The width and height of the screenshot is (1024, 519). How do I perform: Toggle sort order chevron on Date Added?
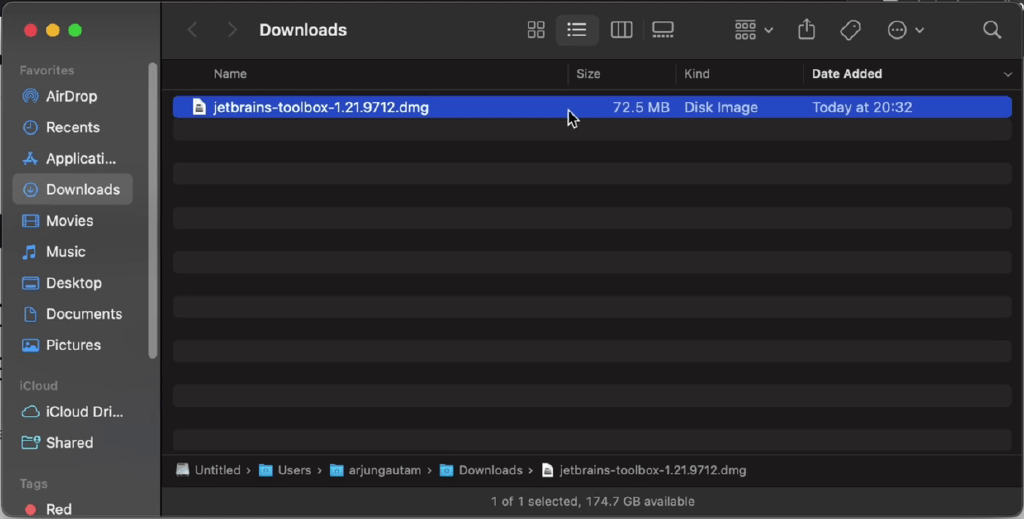(1007, 74)
